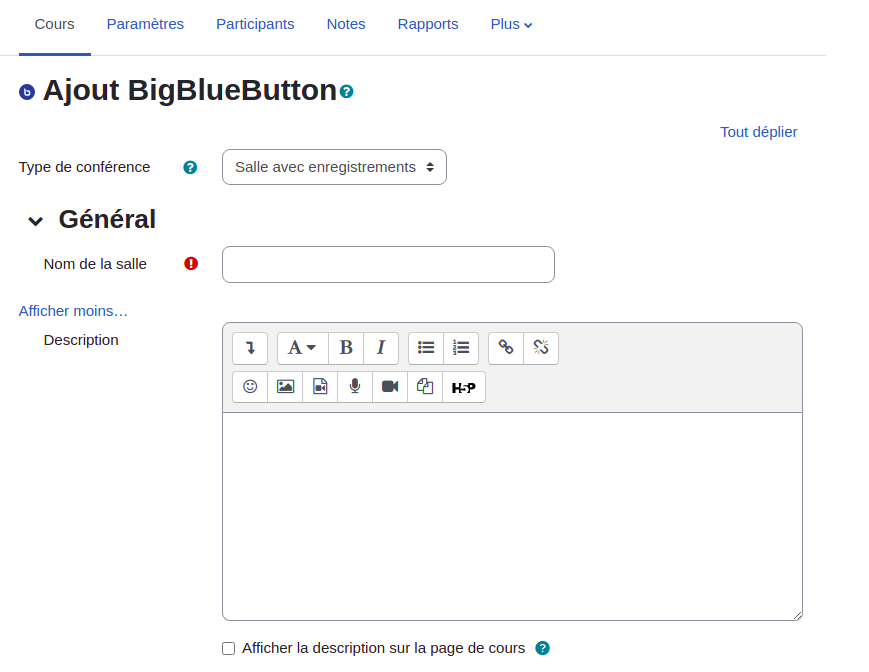The width and height of the screenshot is (869, 672).
Task: Click the record audio microphone icon
Action: 355,387
